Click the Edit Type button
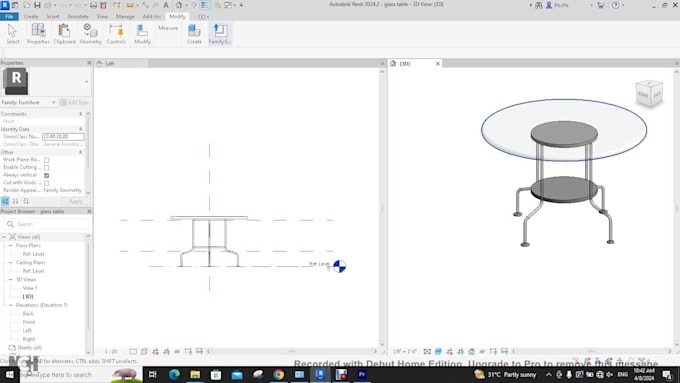680x383 pixels. point(75,102)
